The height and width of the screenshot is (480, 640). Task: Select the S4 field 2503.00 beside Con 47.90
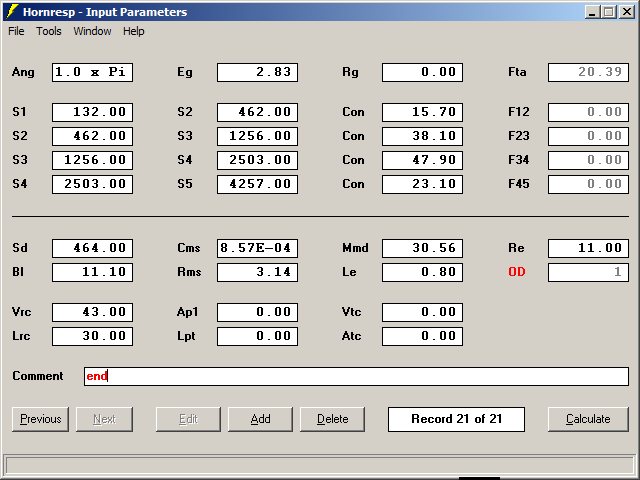click(258, 160)
